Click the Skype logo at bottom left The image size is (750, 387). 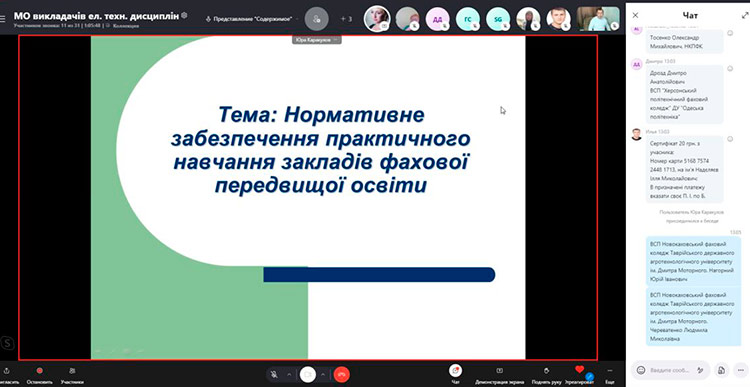7,343
